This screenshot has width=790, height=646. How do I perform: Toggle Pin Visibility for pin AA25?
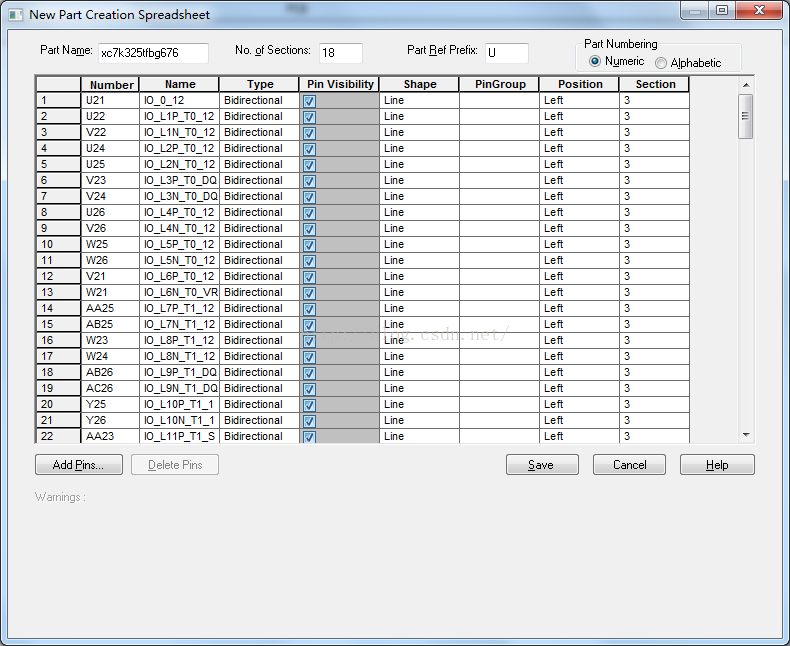coord(309,309)
